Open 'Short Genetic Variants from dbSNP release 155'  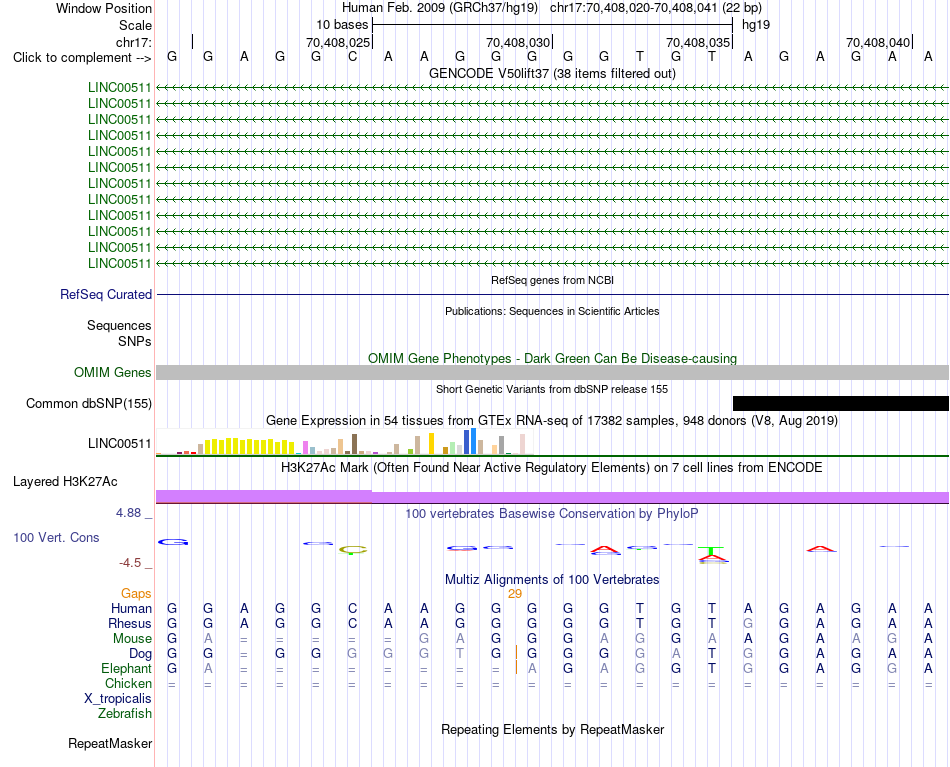pyautogui.click(x=552, y=389)
